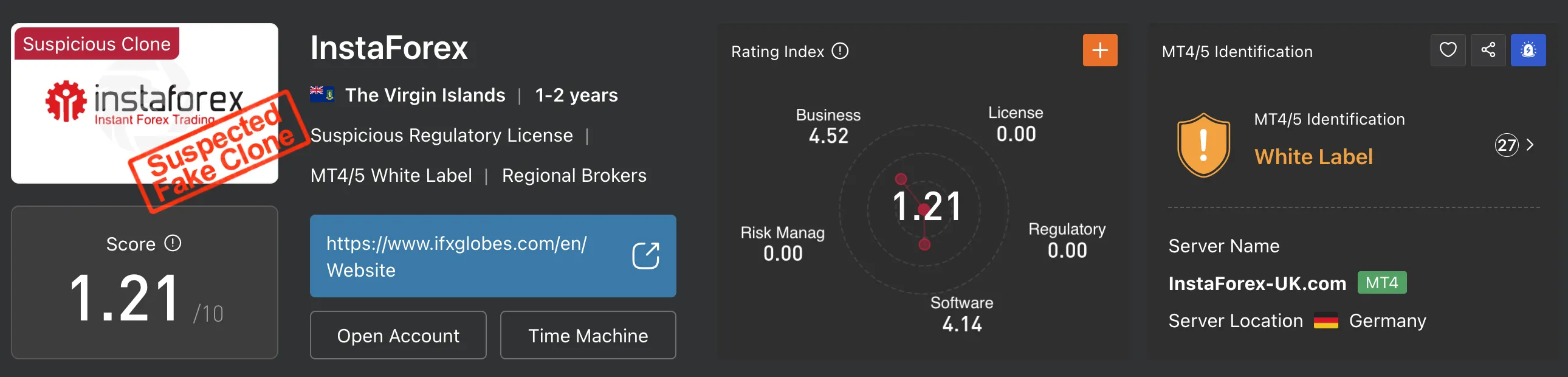1568x377 pixels.
Task: Click the Suspicious Clone red tag
Action: (97, 43)
